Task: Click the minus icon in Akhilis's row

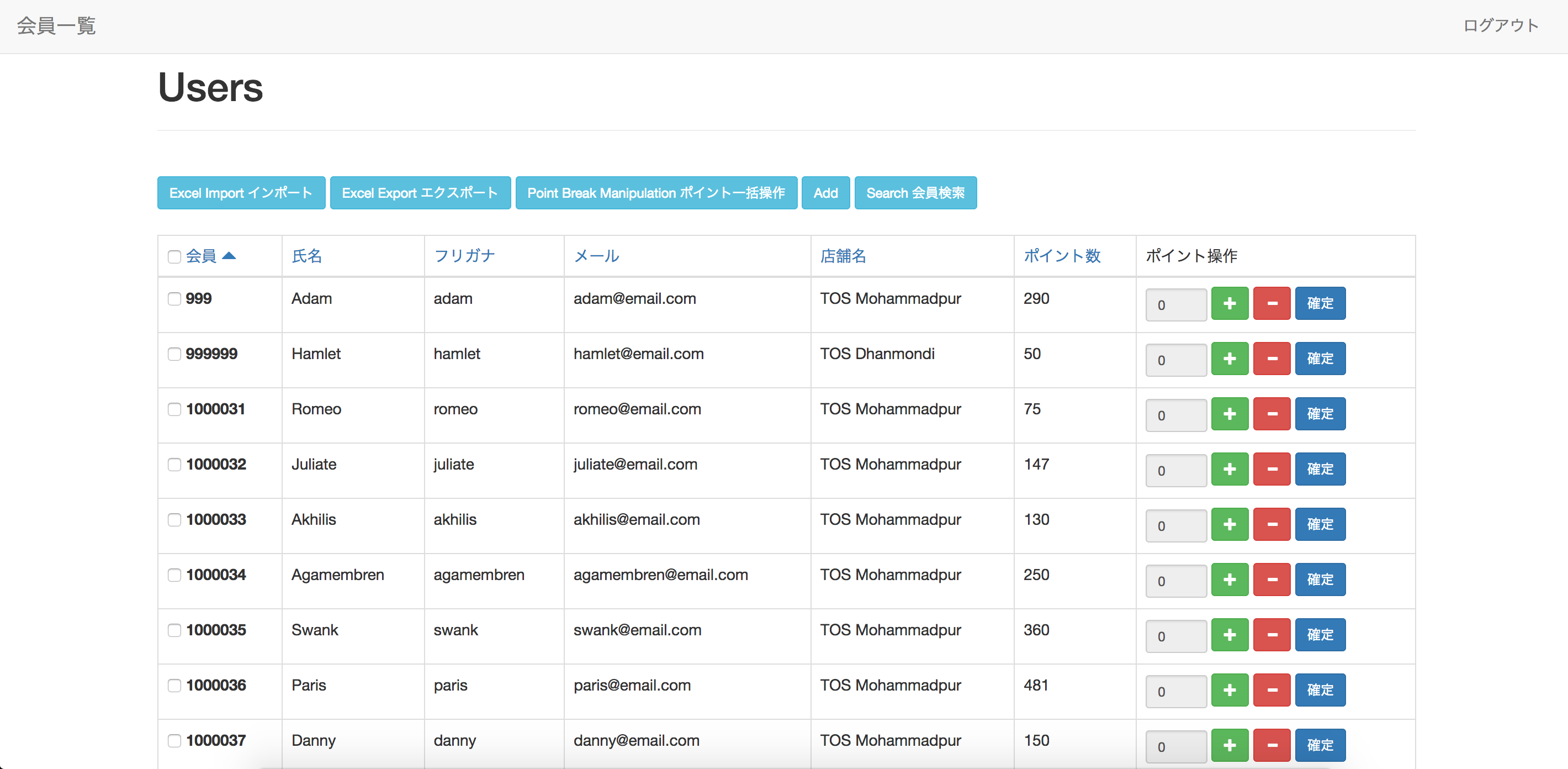Action: click(x=1272, y=524)
